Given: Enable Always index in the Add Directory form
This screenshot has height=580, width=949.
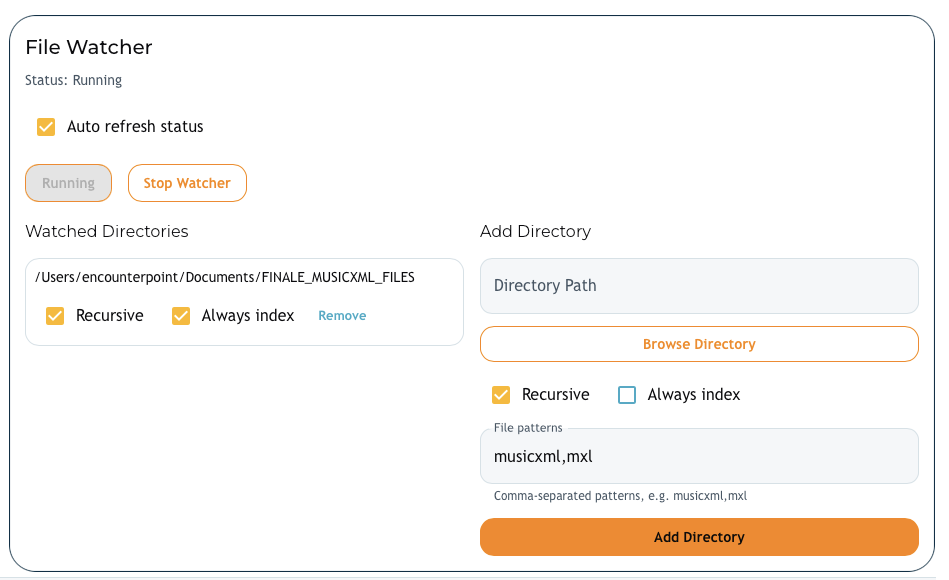Looking at the screenshot, I should [x=627, y=395].
